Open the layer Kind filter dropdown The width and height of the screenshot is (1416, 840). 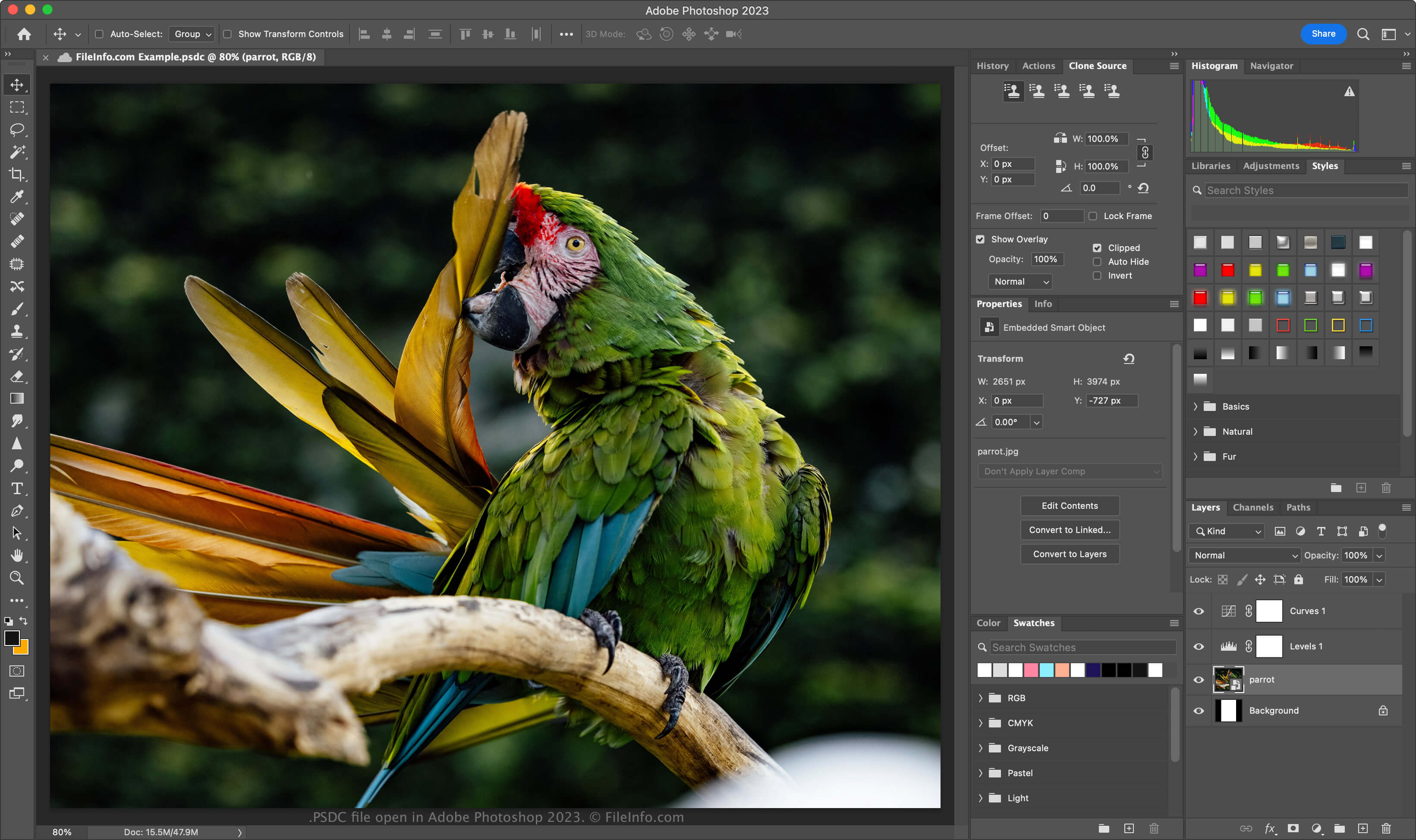click(1226, 531)
